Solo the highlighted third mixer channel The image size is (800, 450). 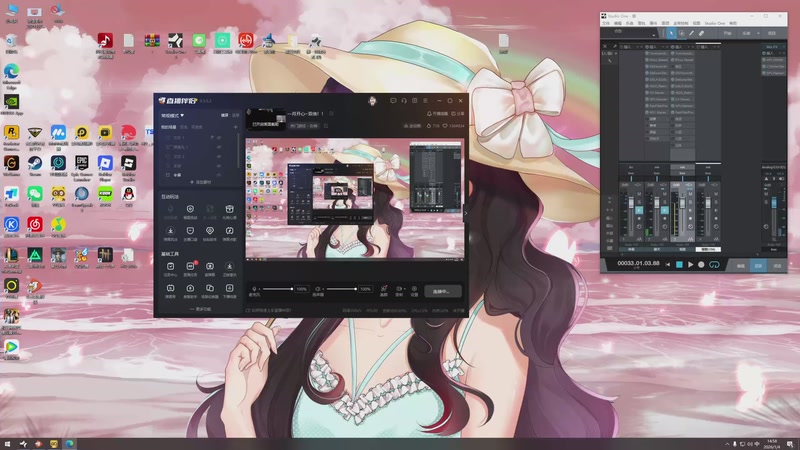point(690,202)
